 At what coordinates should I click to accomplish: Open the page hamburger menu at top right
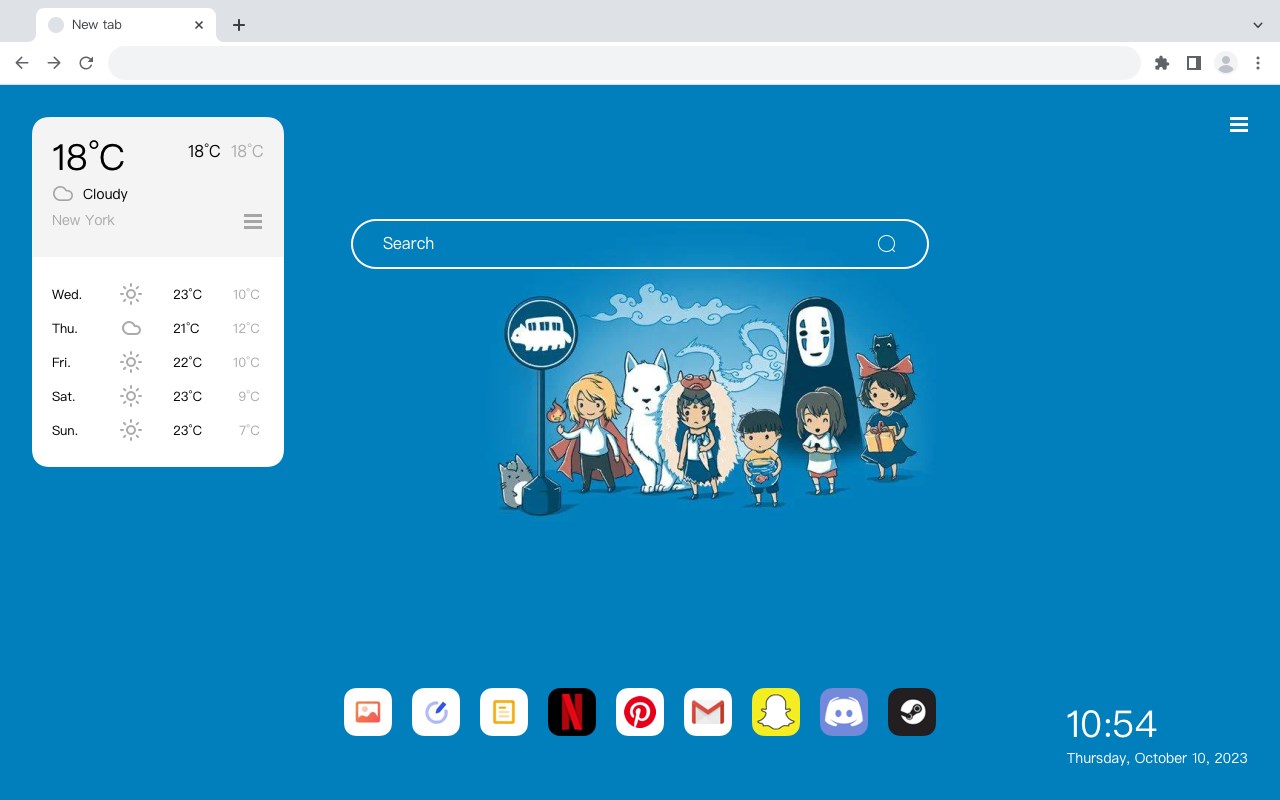[1239, 125]
